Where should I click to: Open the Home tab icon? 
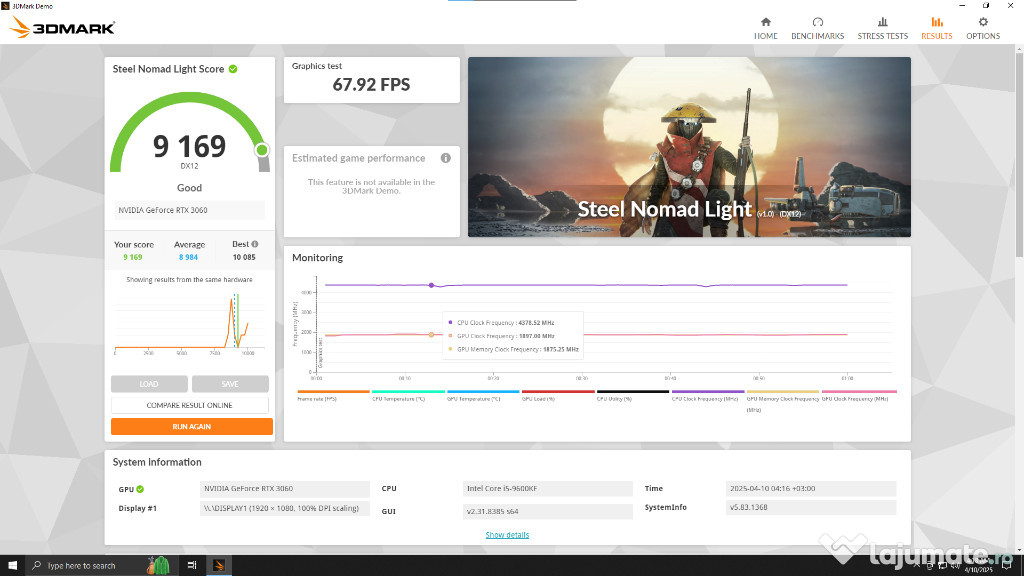pyautogui.click(x=765, y=22)
